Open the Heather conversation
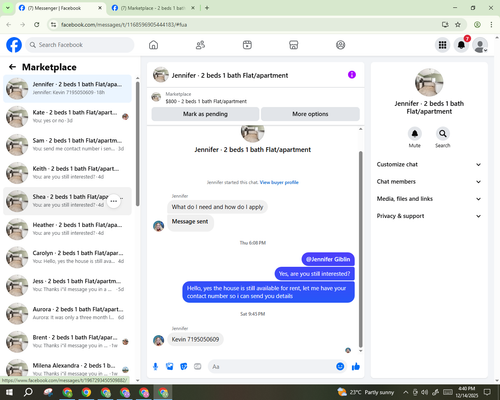This screenshot has height=400, width=500. pos(67,229)
